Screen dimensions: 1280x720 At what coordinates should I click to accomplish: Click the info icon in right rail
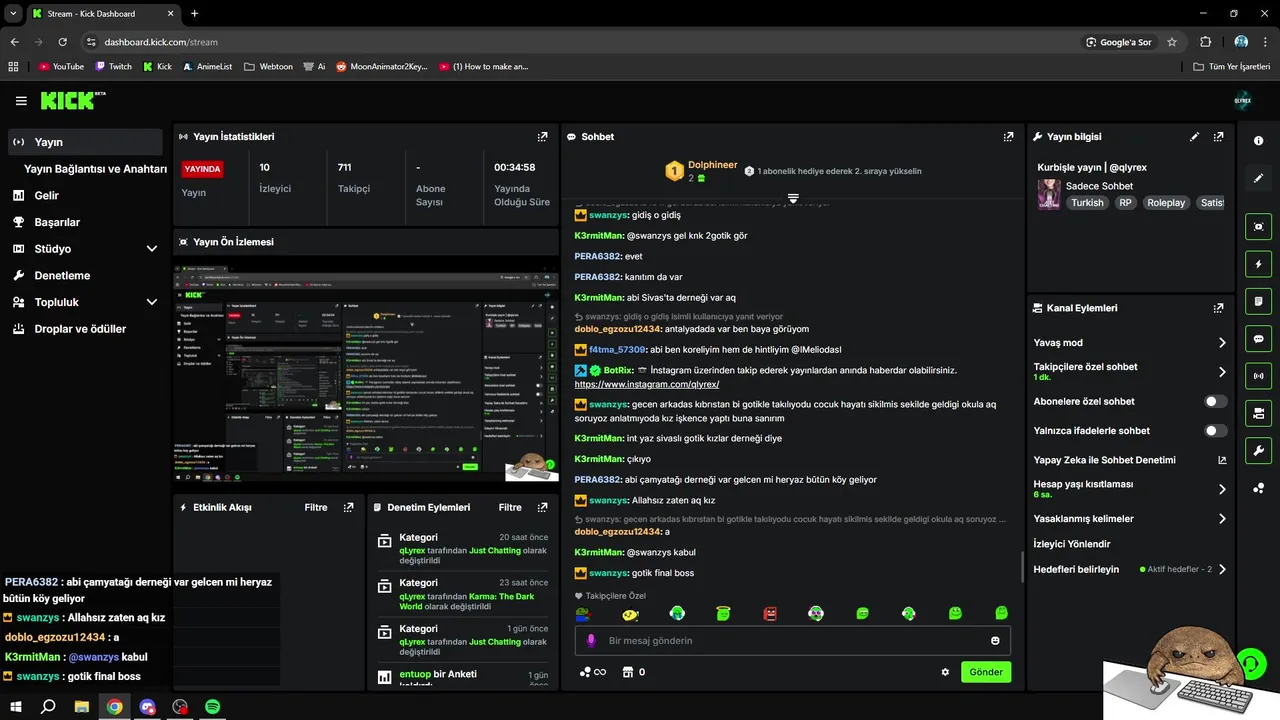(1258, 141)
